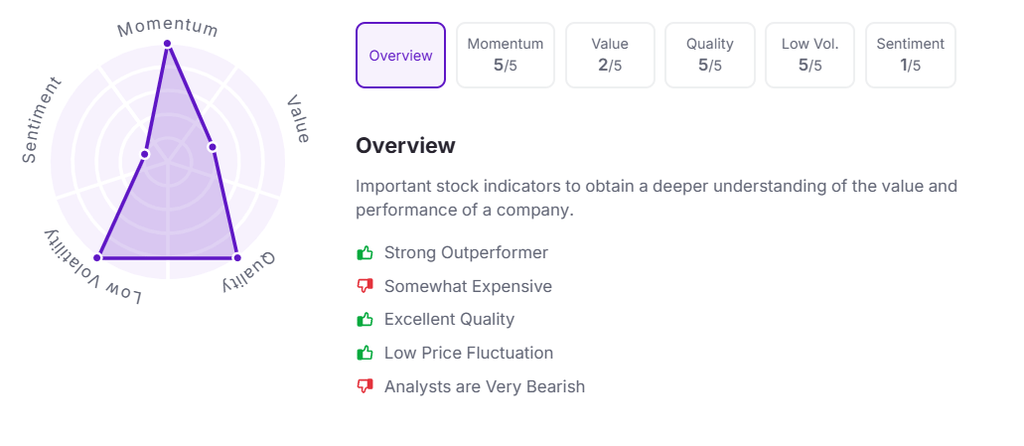Viewport: 1024px width, 446px height.
Task: Switch to the Value 2/5 tab
Action: [610, 55]
